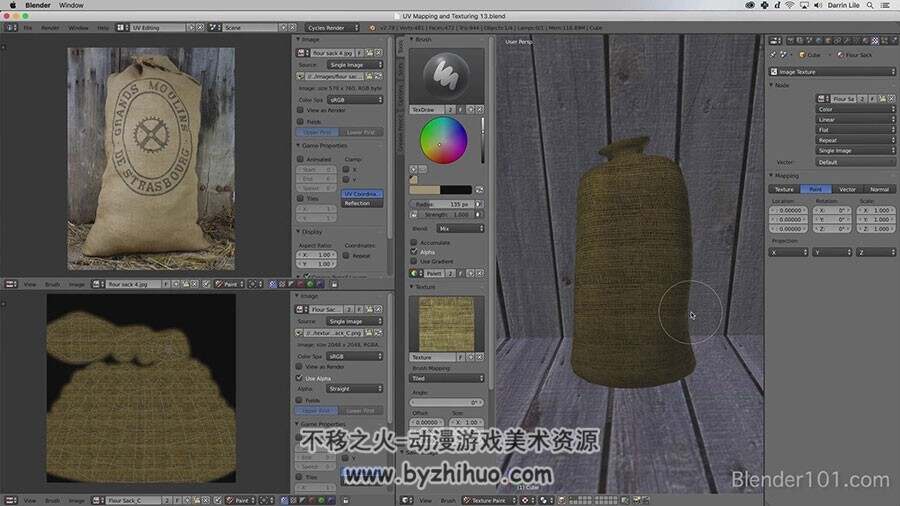This screenshot has width=900, height=506.
Task: Open the Image Texture node type dropdown
Action: pyautogui.click(x=832, y=72)
